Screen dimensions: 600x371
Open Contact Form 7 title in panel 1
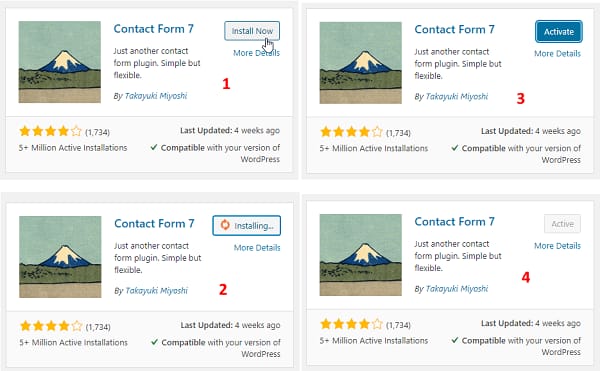point(153,29)
